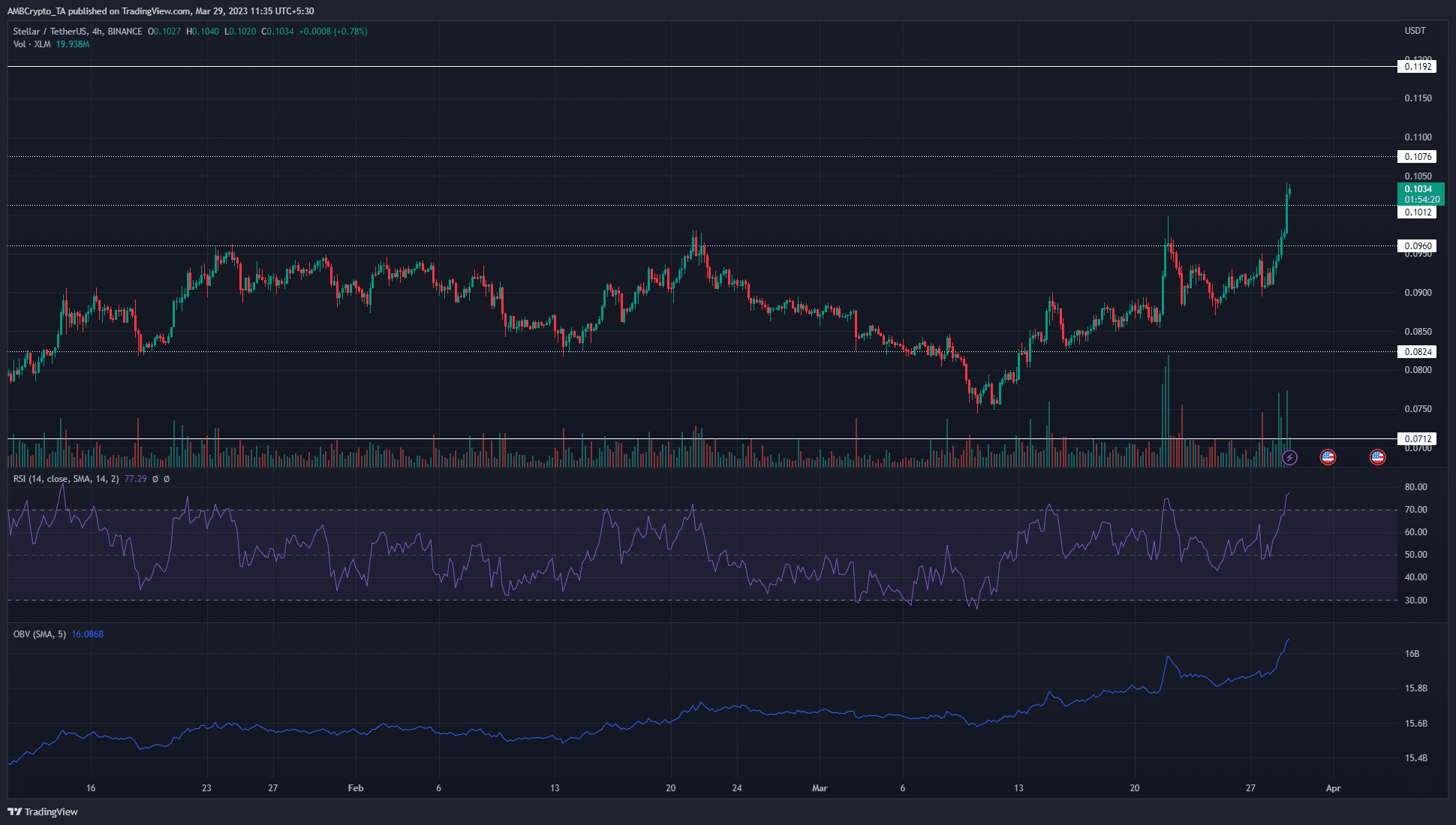Click the 0.1192 resistance price label
The height and width of the screenshot is (825, 1456).
pyautogui.click(x=1418, y=66)
